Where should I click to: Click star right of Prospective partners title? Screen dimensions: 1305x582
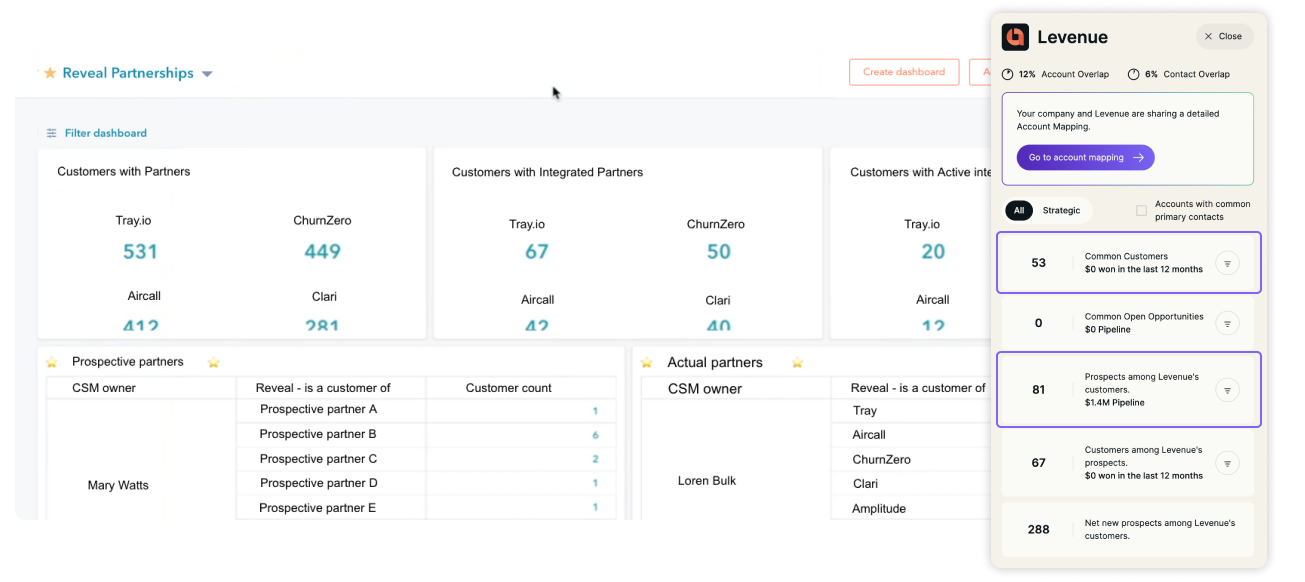[x=213, y=362]
